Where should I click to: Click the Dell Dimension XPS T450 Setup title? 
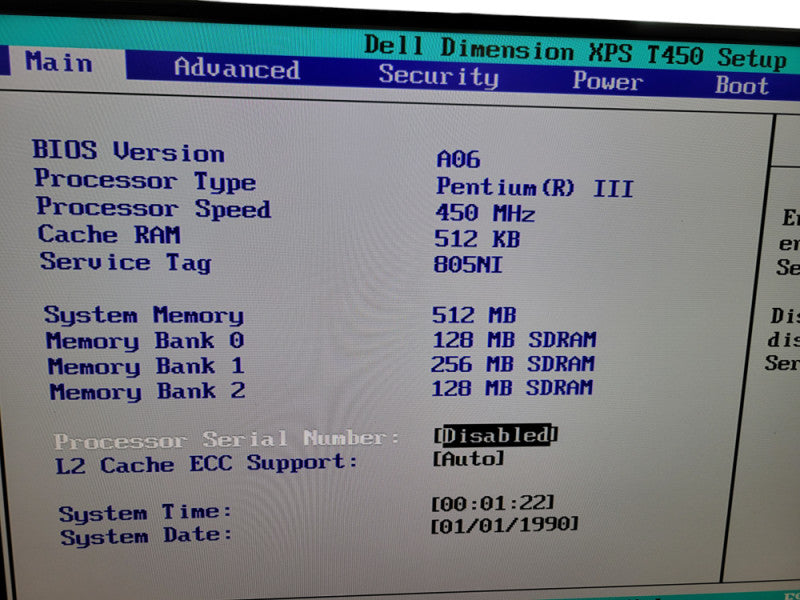coord(576,52)
